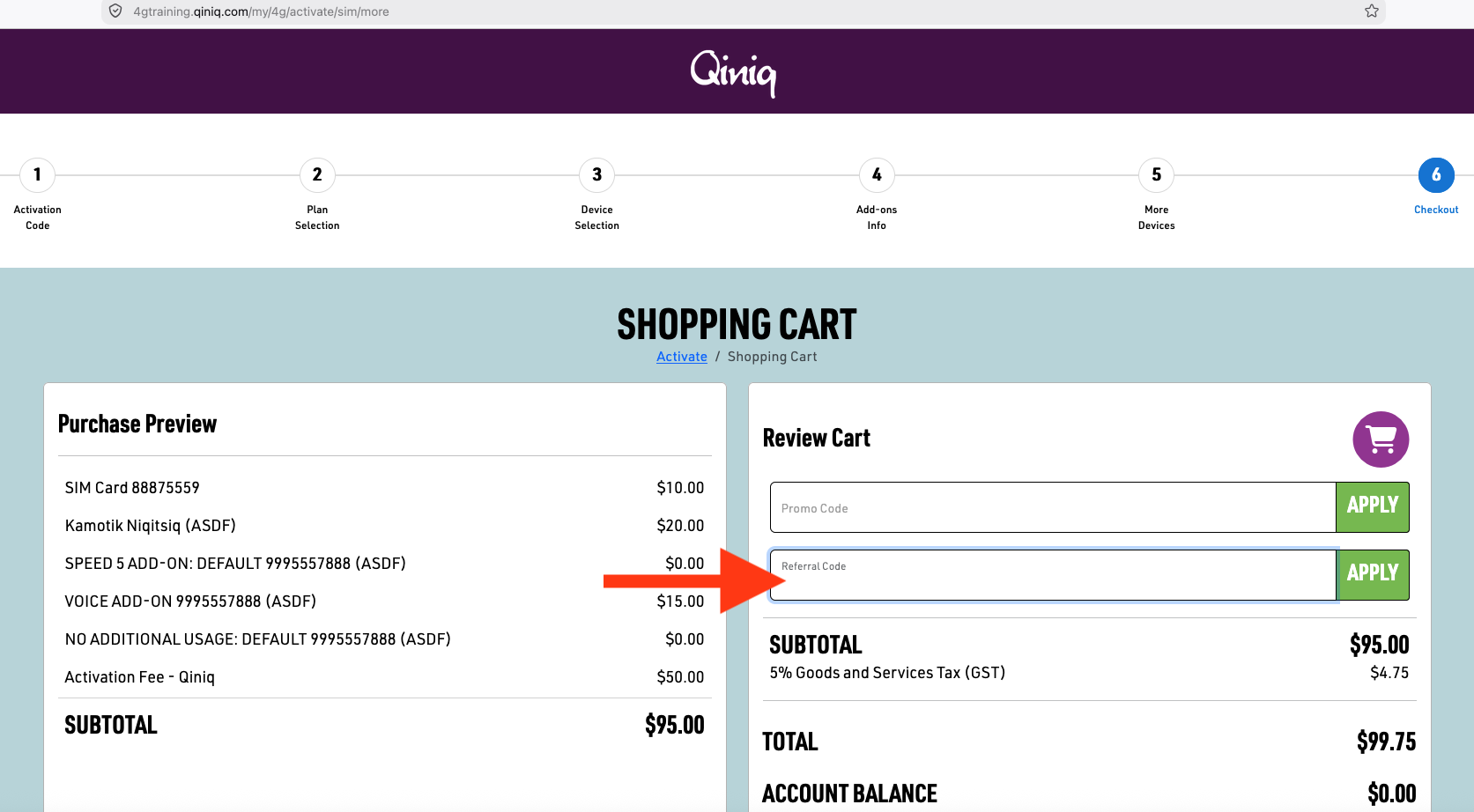Go to step 2 Plan Selection

[x=317, y=195]
